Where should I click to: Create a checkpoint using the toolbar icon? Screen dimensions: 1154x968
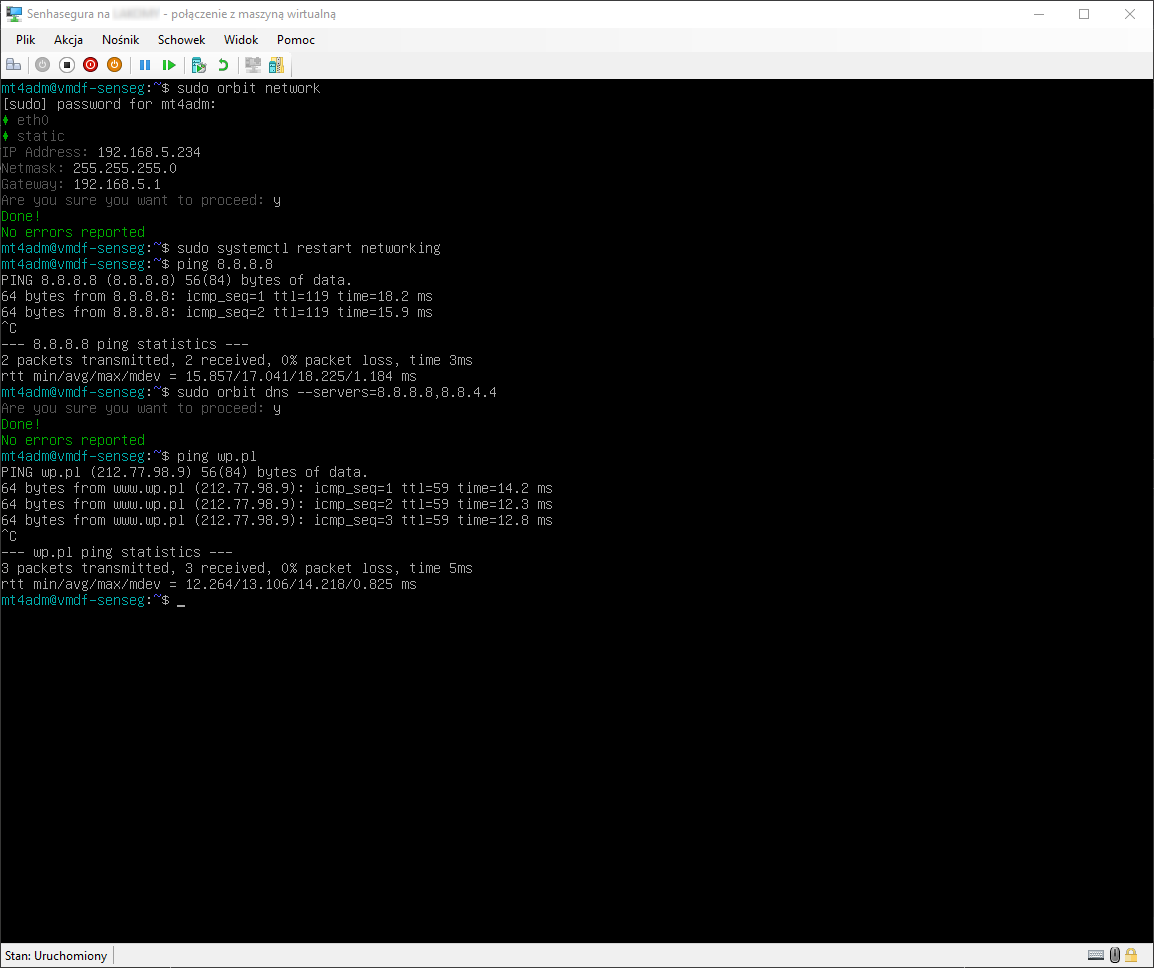(199, 65)
